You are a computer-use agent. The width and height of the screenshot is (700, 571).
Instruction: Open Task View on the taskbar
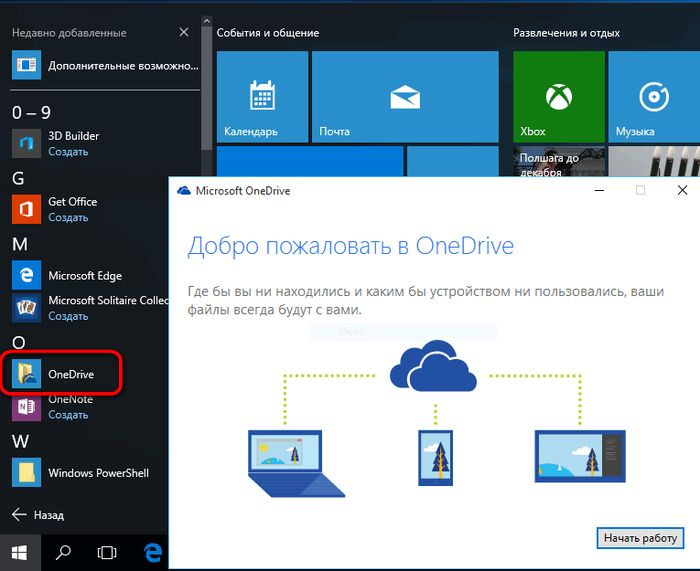pyautogui.click(x=106, y=552)
